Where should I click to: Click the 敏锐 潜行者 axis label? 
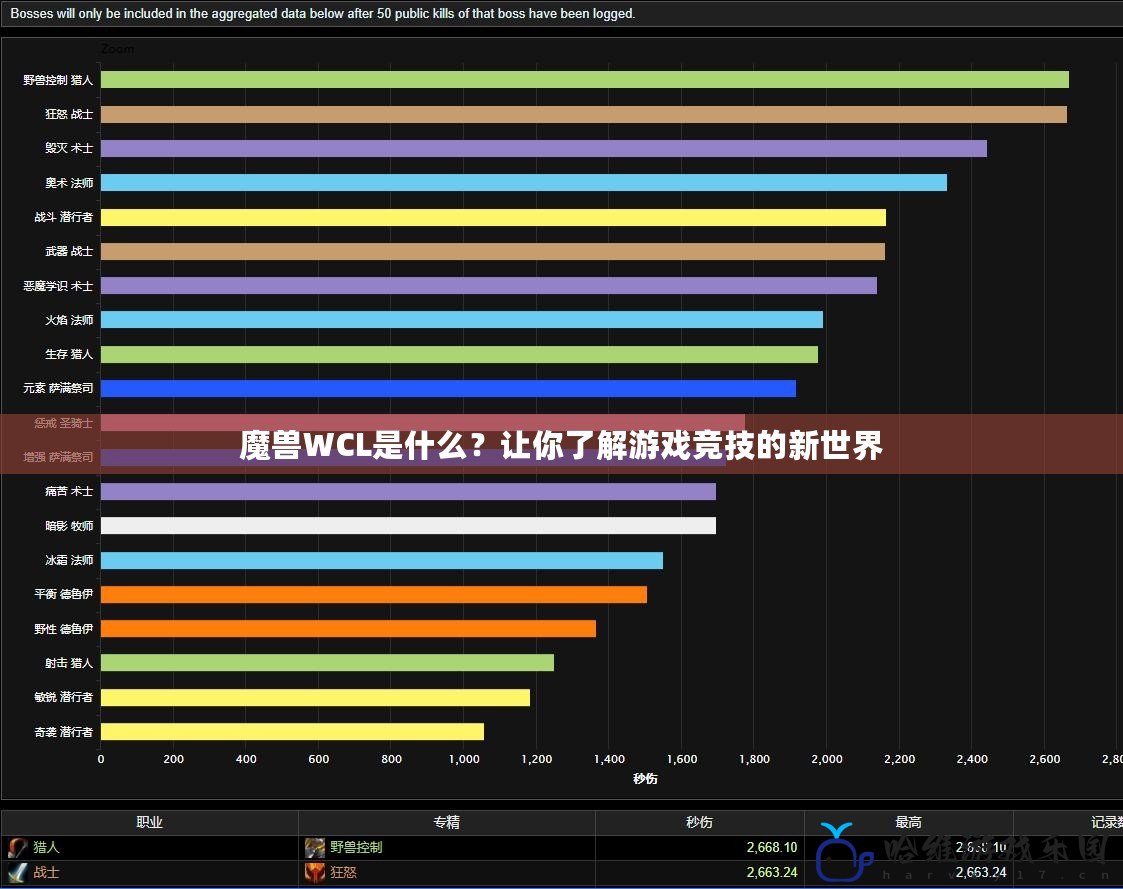click(x=64, y=698)
